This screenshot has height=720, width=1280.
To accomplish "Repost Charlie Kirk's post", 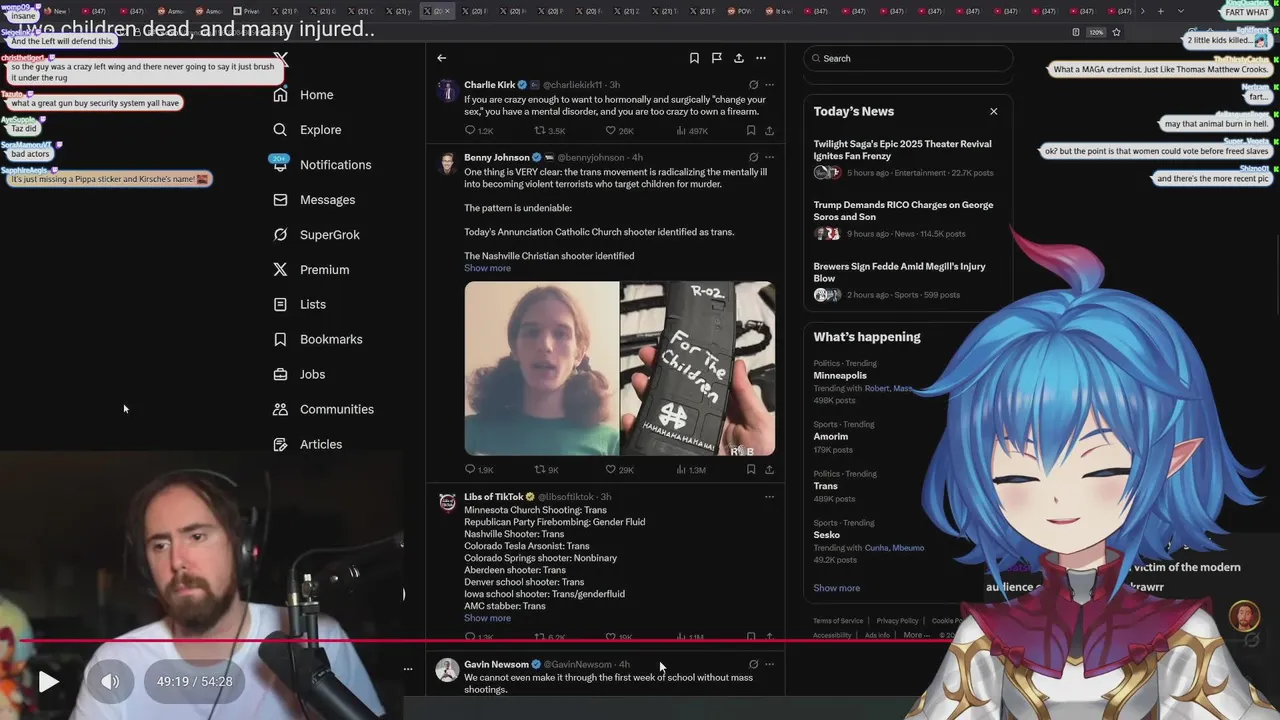I will point(550,131).
